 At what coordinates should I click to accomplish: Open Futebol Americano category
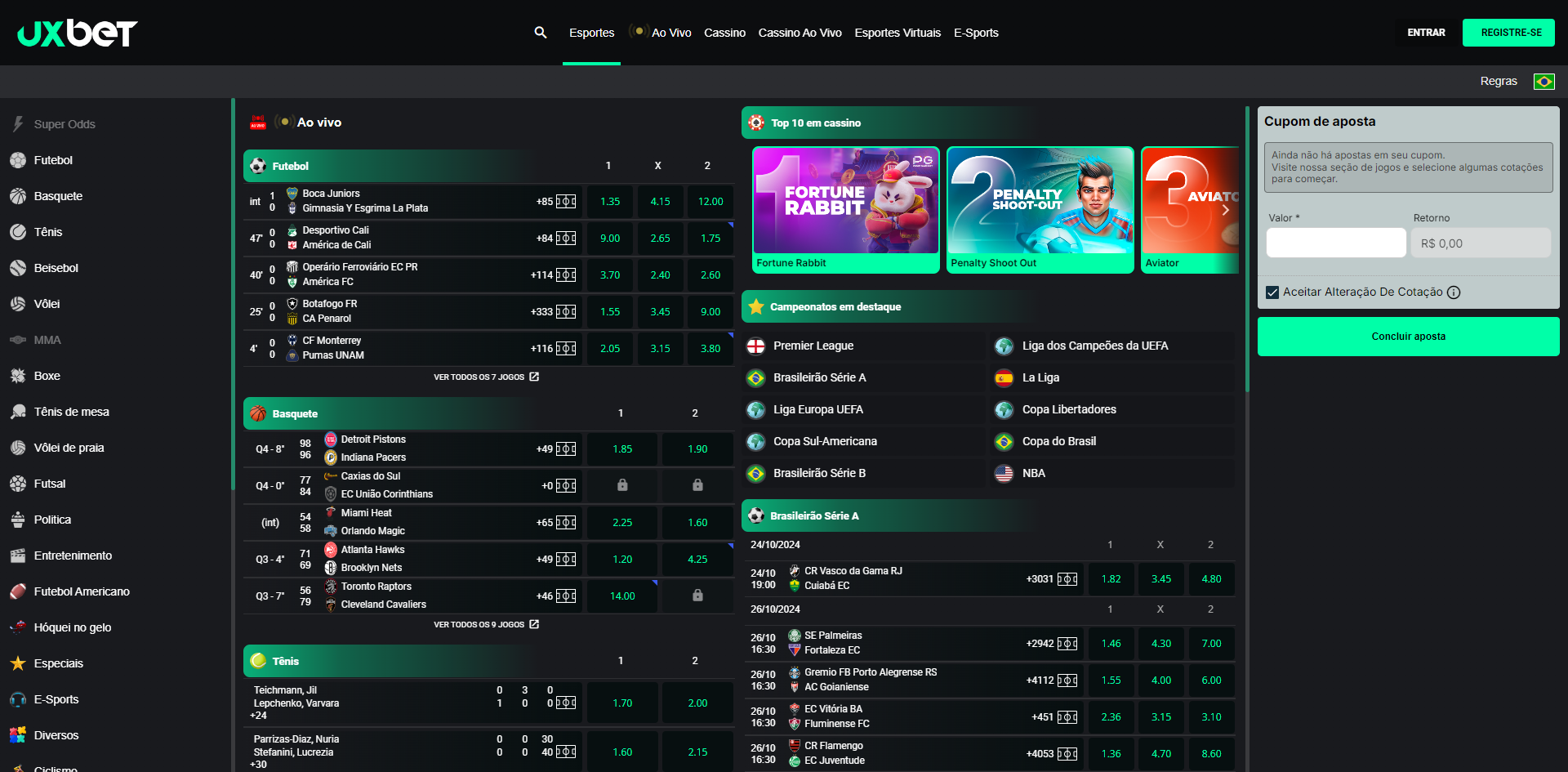[82, 591]
